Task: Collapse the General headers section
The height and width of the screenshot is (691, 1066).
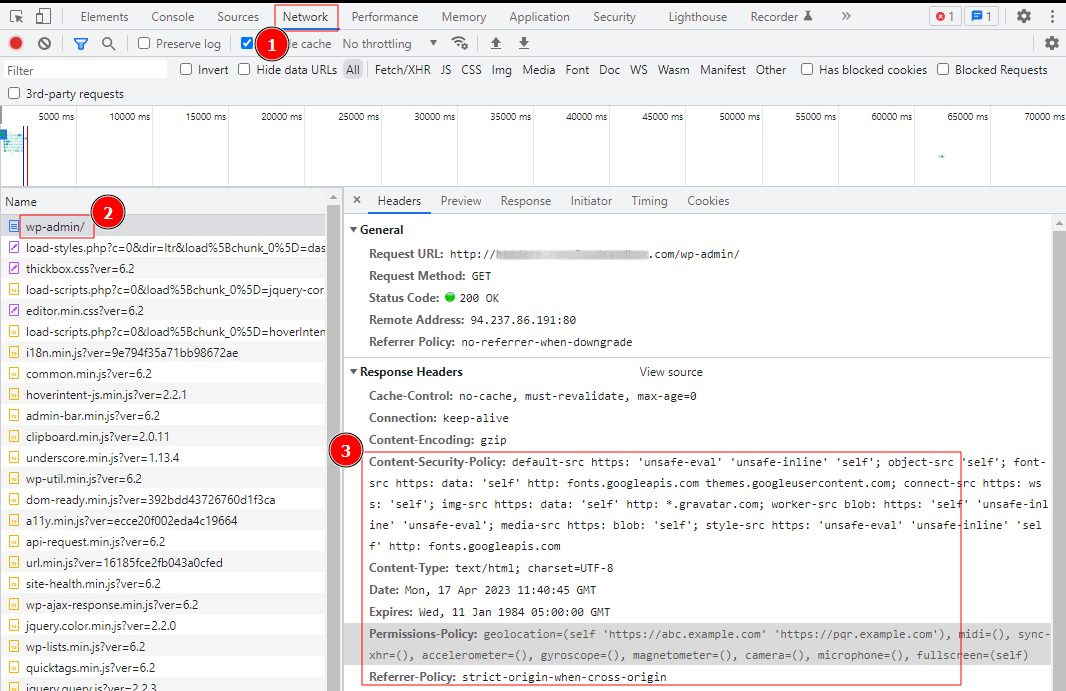Action: tap(354, 230)
